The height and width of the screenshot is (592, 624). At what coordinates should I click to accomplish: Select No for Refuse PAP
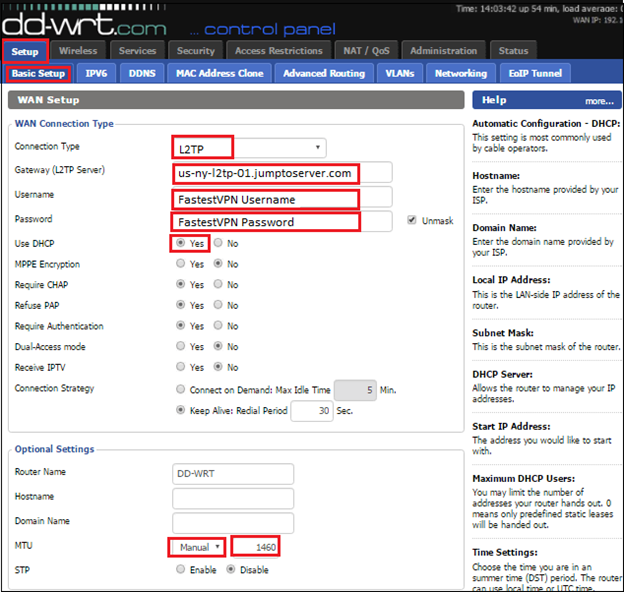point(218,305)
